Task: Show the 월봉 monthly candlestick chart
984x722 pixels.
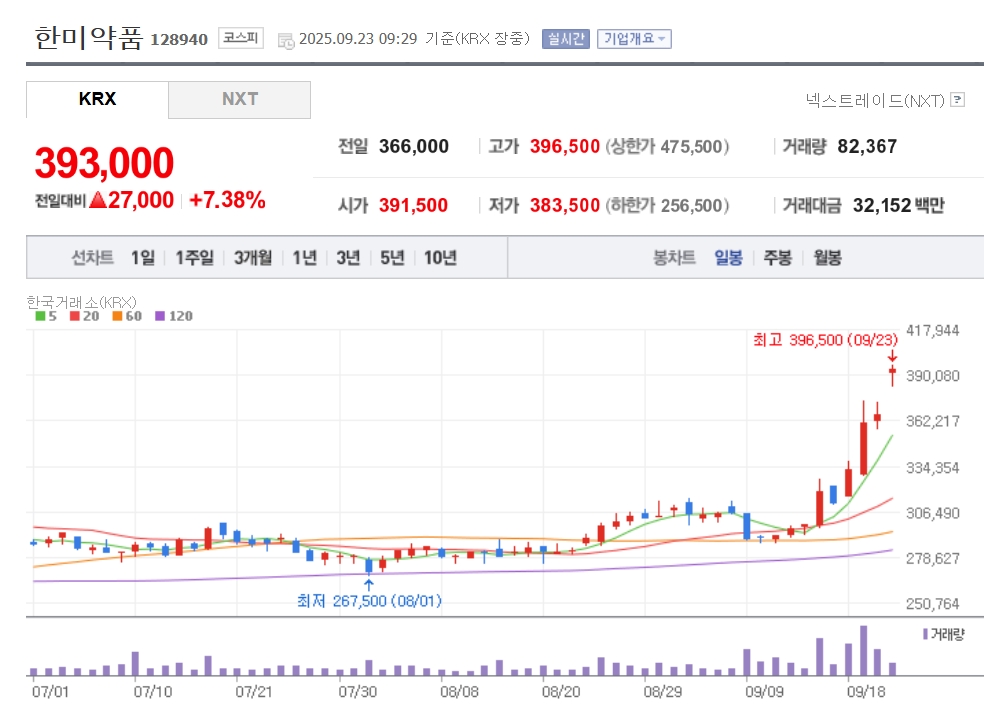Action: tap(827, 257)
